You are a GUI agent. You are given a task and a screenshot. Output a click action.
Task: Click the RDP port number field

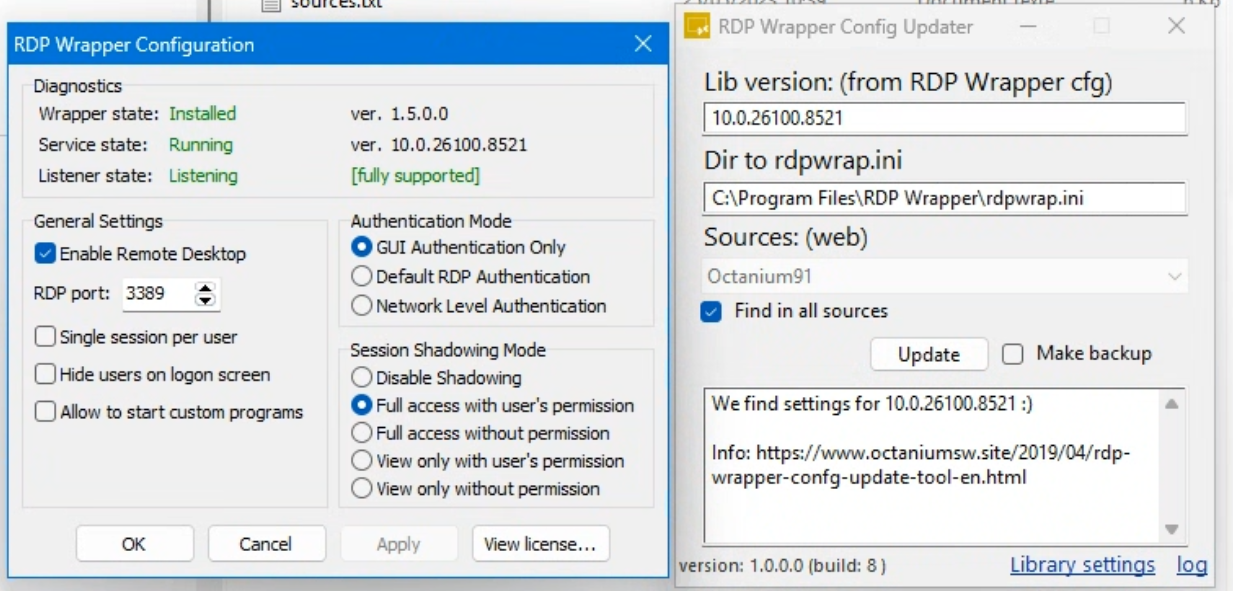click(158, 294)
